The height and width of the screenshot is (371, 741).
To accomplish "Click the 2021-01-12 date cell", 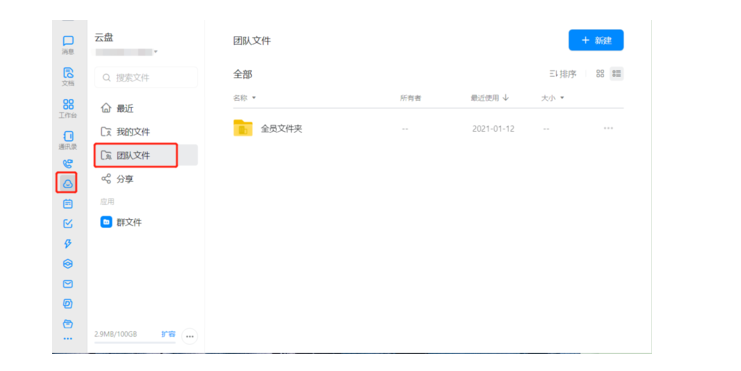I will 493,129.
